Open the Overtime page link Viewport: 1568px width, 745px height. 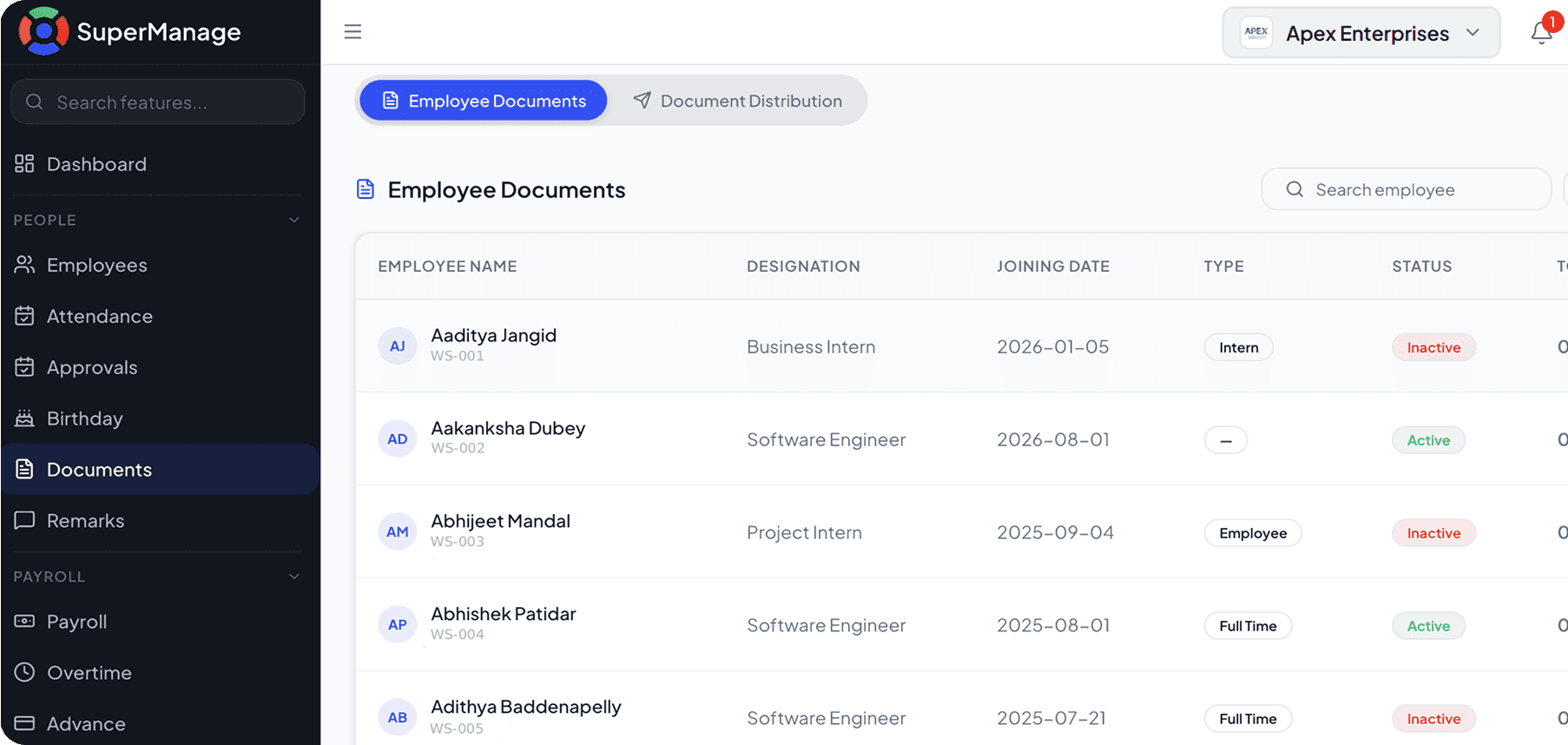pyautogui.click(x=160, y=673)
